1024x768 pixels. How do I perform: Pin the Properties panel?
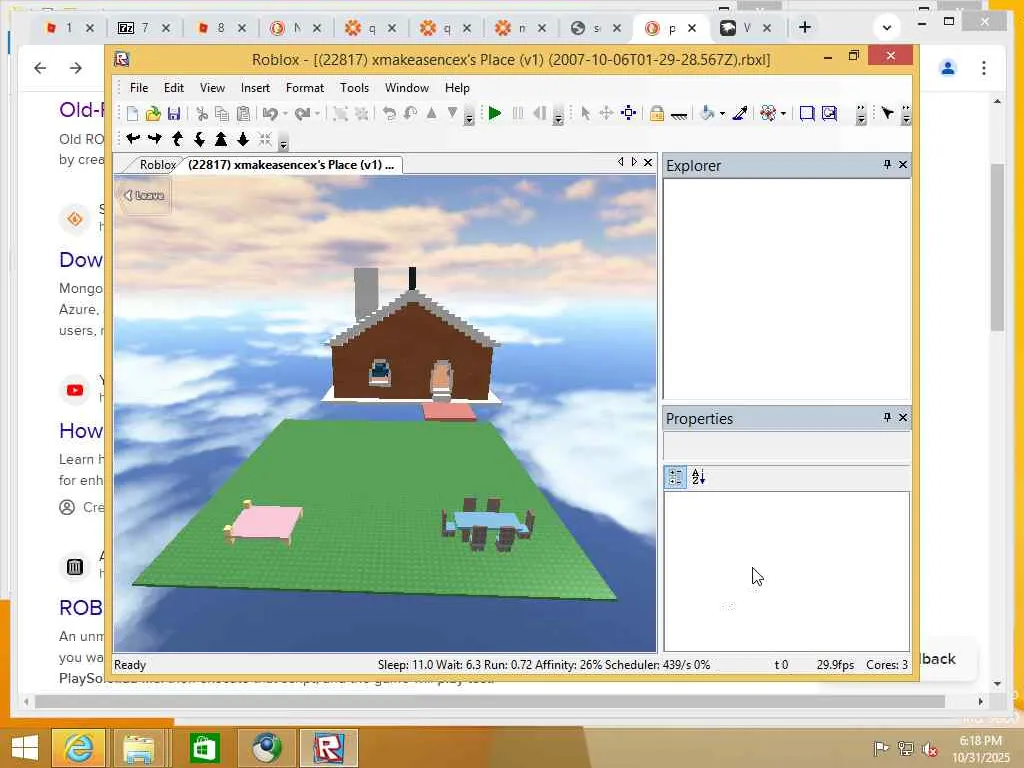[887, 417]
